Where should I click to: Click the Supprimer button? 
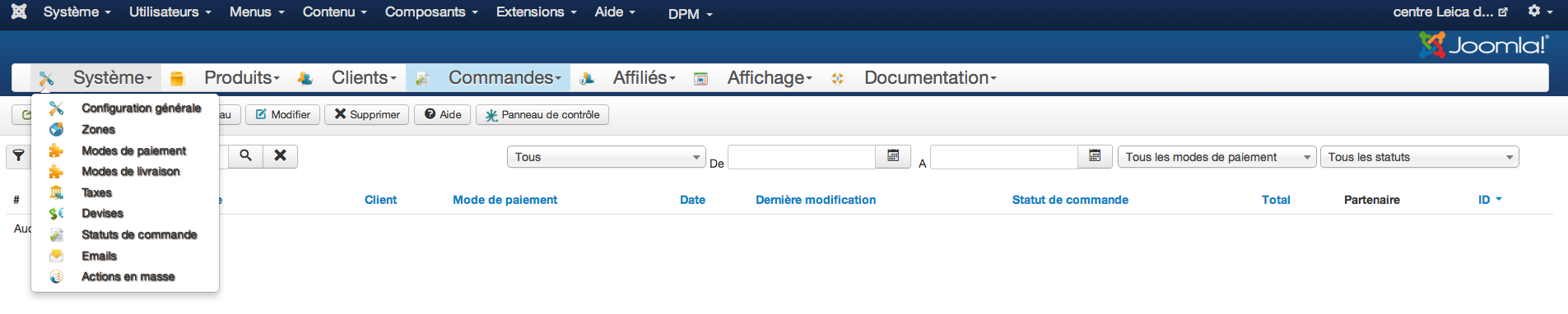[366, 114]
